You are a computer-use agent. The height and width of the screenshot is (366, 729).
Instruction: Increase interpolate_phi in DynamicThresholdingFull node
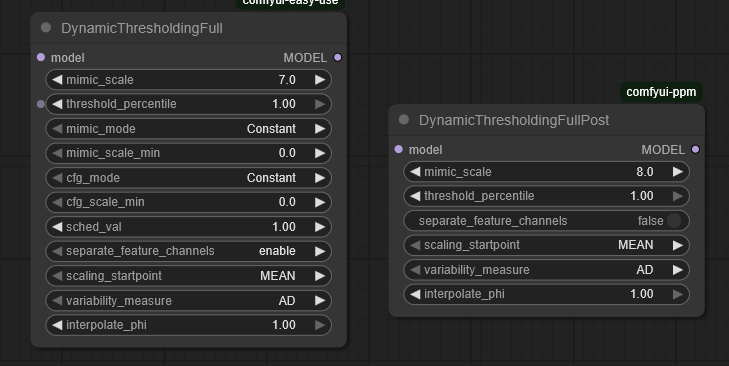[x=320, y=325]
